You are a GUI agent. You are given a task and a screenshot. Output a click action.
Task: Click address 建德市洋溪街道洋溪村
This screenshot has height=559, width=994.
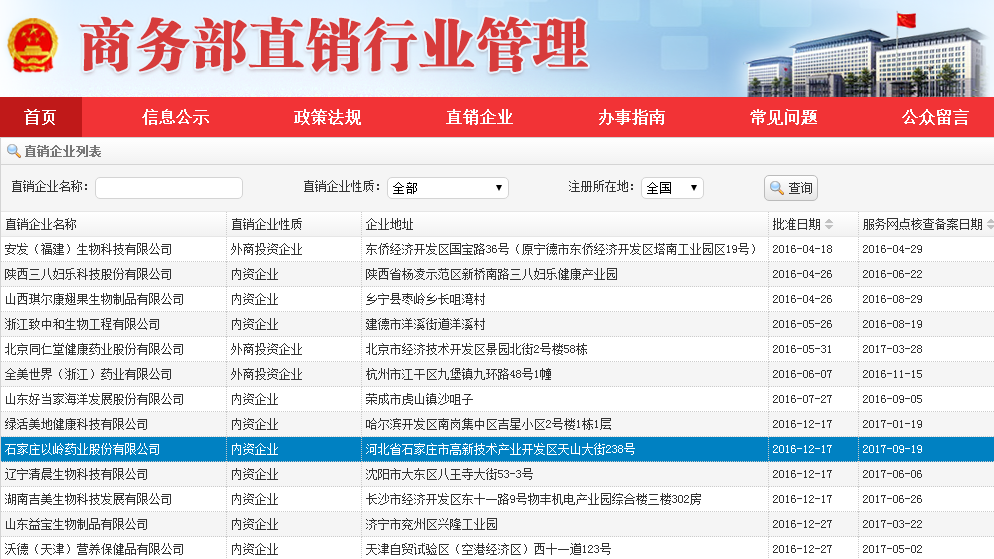(x=425, y=324)
